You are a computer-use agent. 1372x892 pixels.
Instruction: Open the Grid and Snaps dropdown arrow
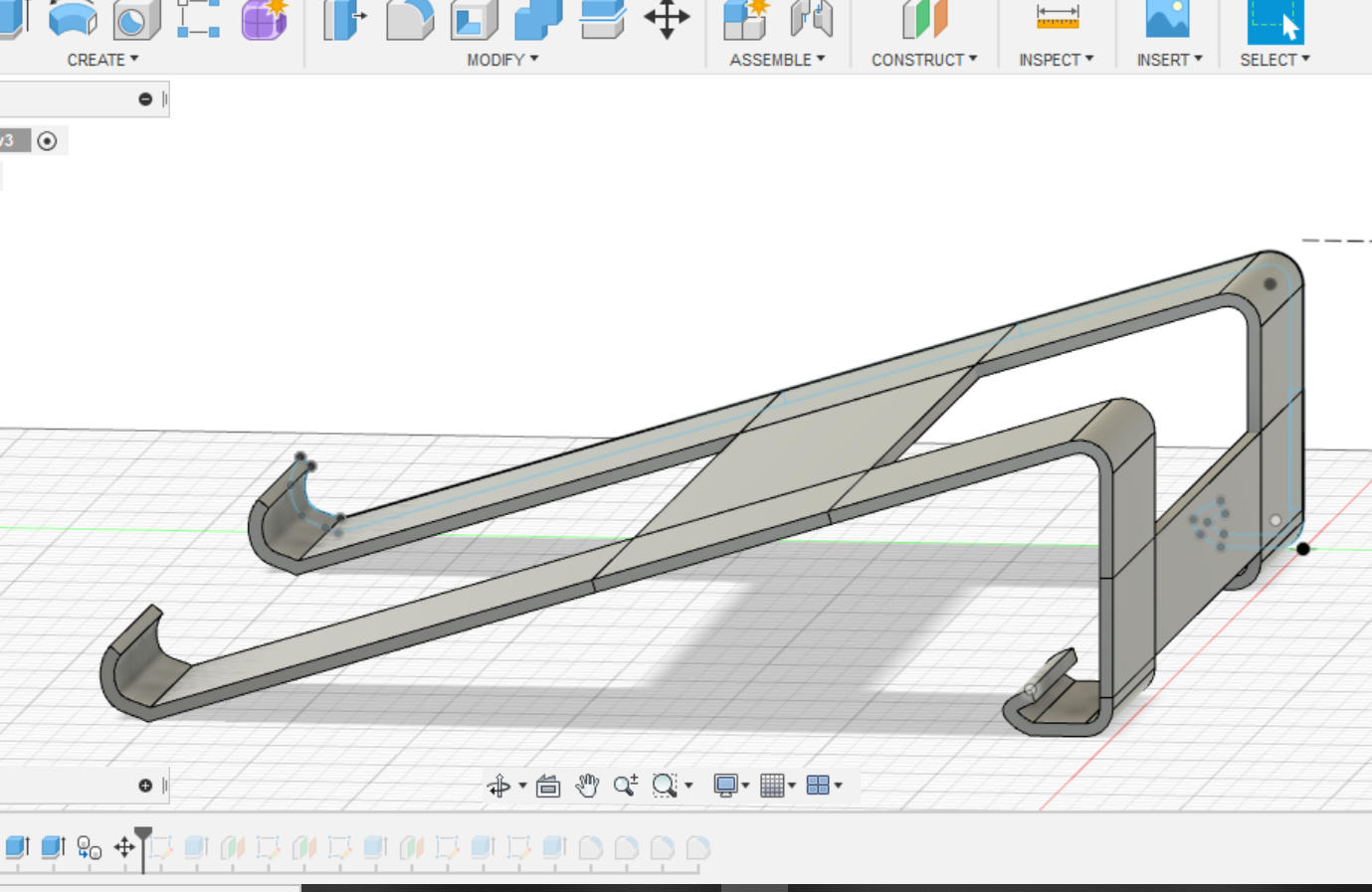click(792, 786)
